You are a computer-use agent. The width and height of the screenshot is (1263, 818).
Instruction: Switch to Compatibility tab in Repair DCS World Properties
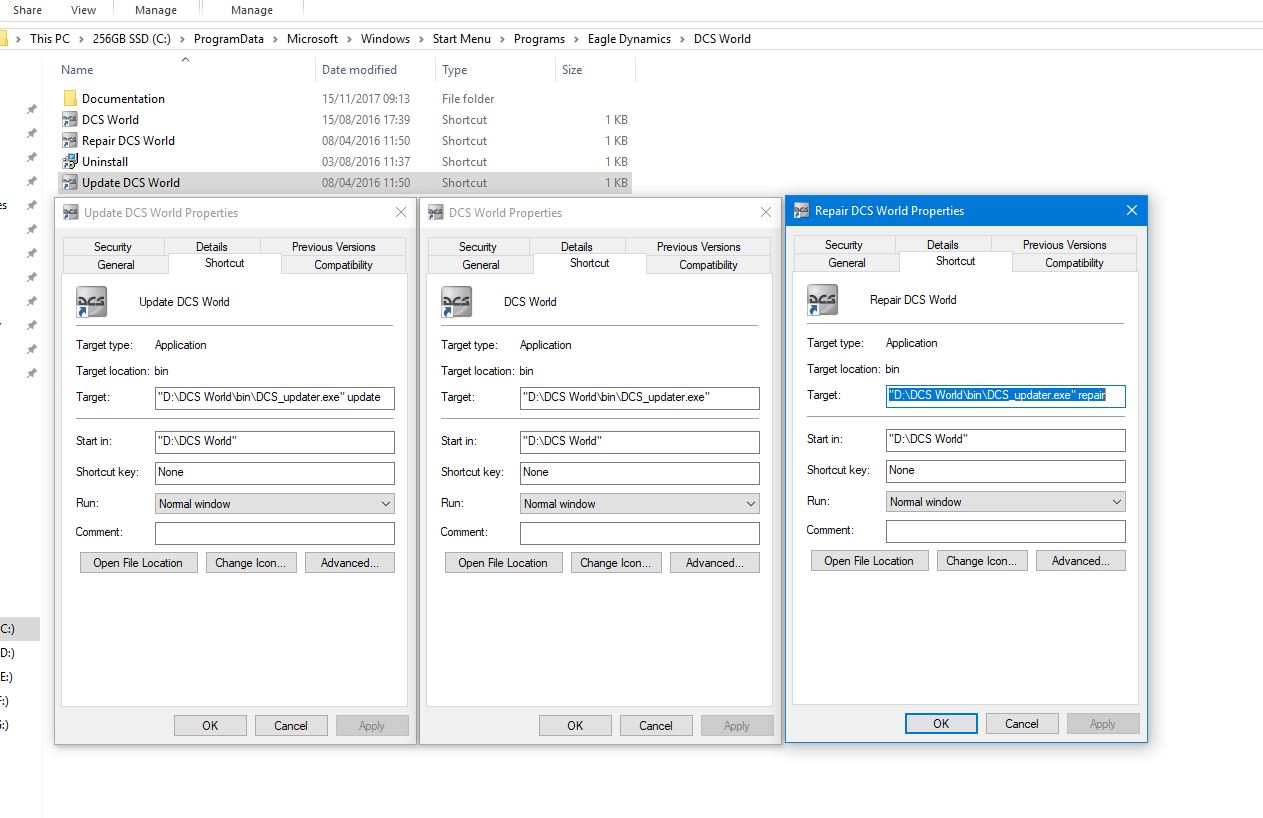1074,263
